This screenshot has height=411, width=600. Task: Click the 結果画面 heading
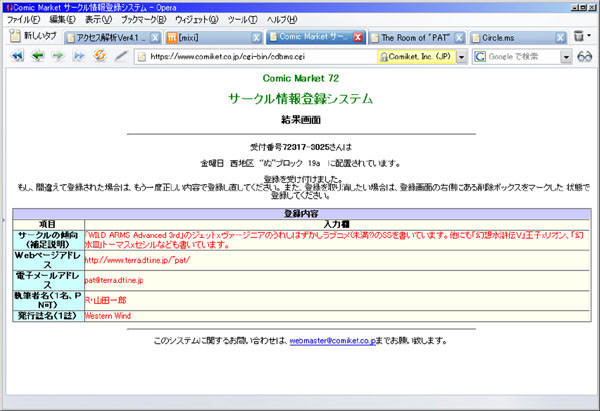(x=301, y=120)
